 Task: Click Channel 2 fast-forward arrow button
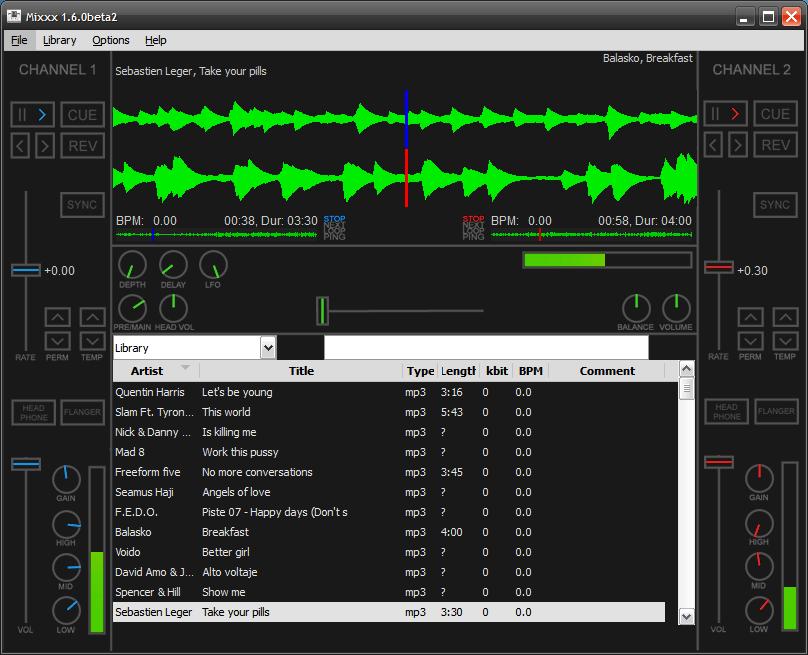pyautogui.click(x=738, y=145)
